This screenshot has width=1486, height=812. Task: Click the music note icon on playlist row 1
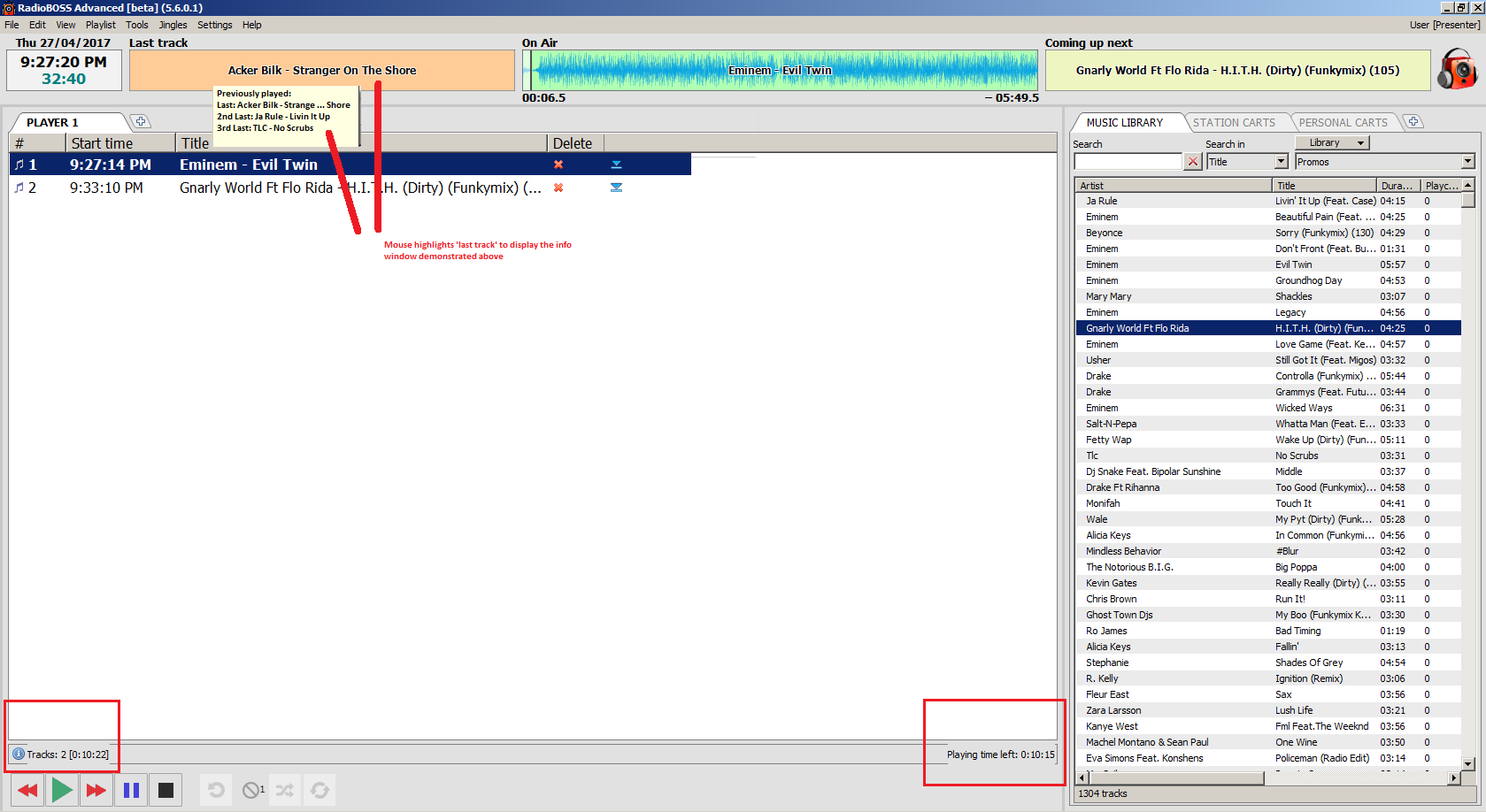point(19,165)
